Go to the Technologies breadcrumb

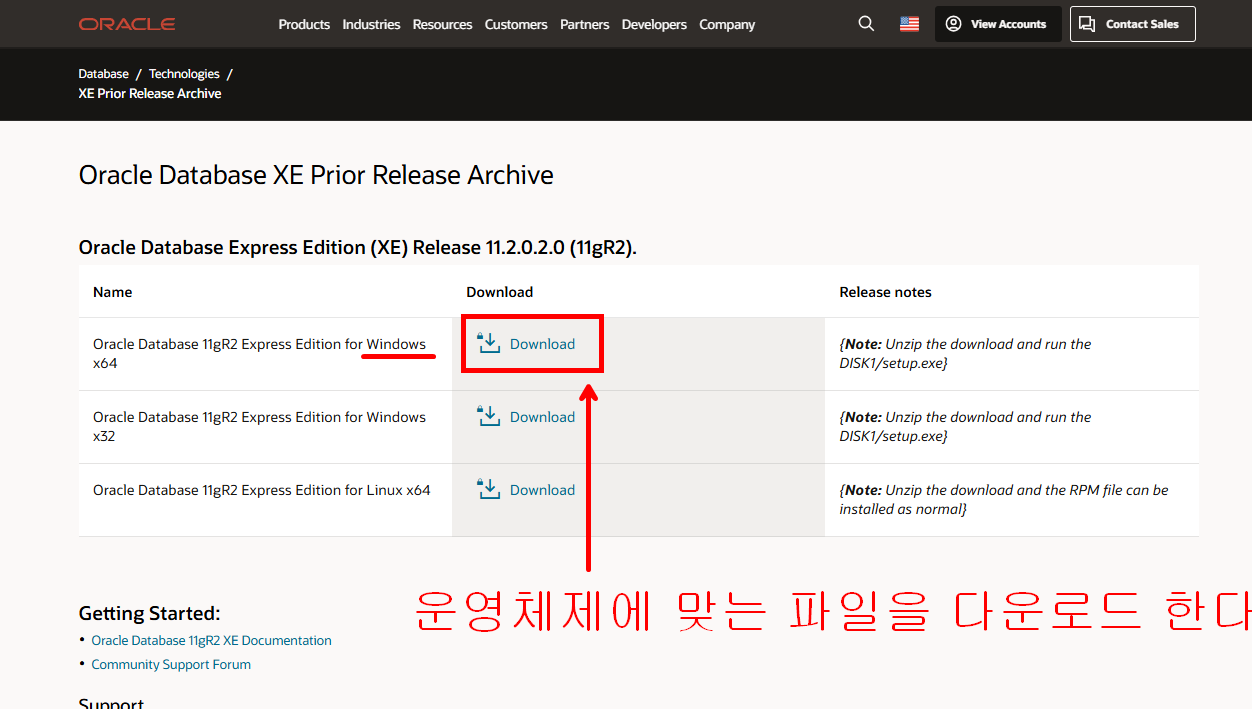(x=184, y=74)
